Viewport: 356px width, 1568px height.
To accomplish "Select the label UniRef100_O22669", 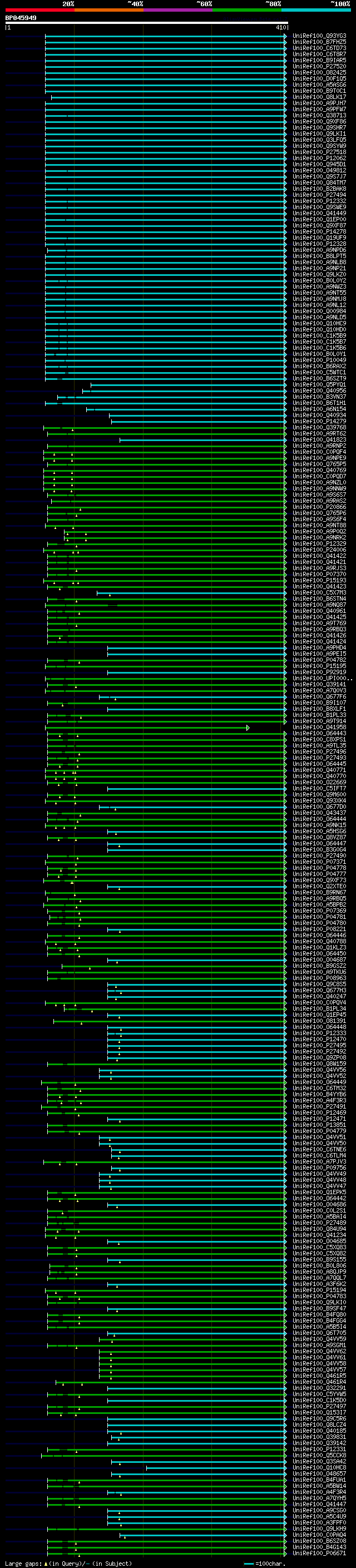I will tap(319, 782).
